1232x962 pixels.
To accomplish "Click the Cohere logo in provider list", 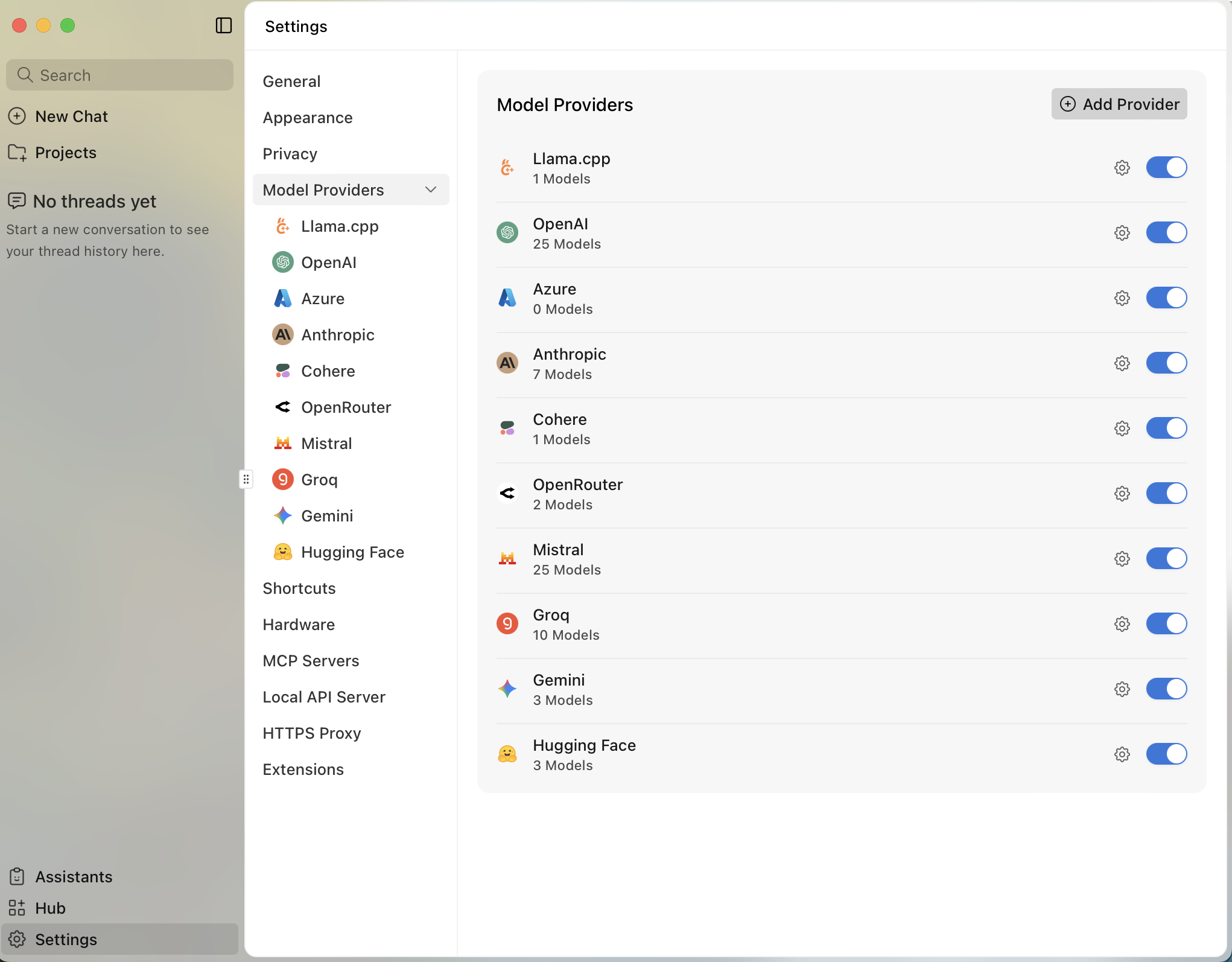I will point(507,428).
